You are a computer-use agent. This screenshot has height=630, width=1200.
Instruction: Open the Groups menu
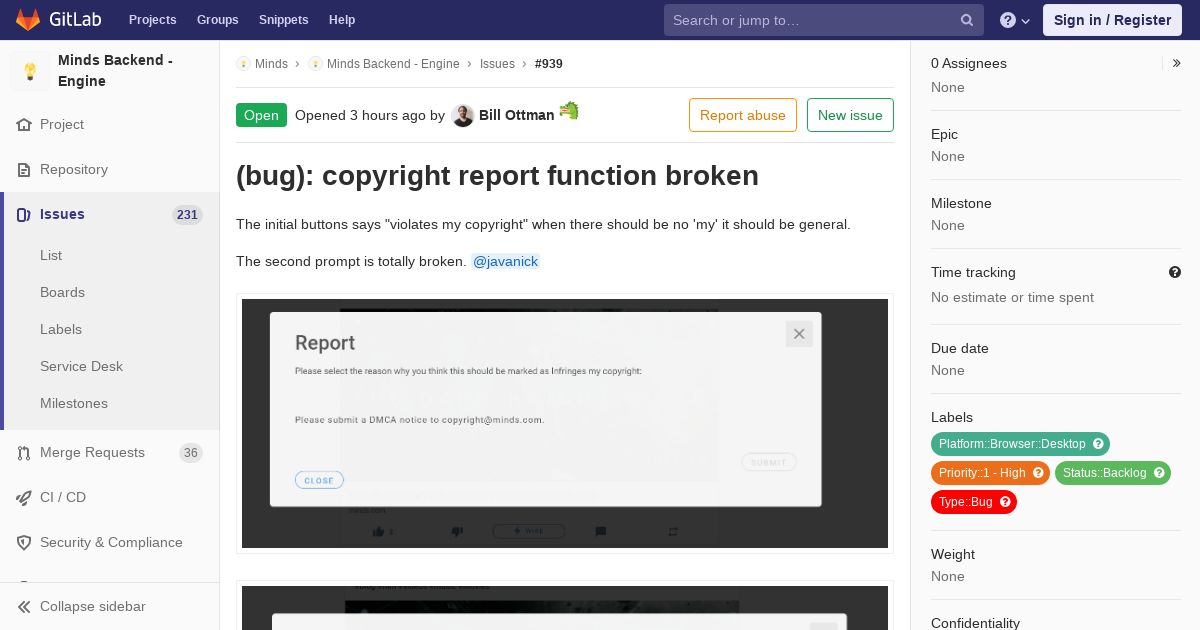(x=218, y=20)
